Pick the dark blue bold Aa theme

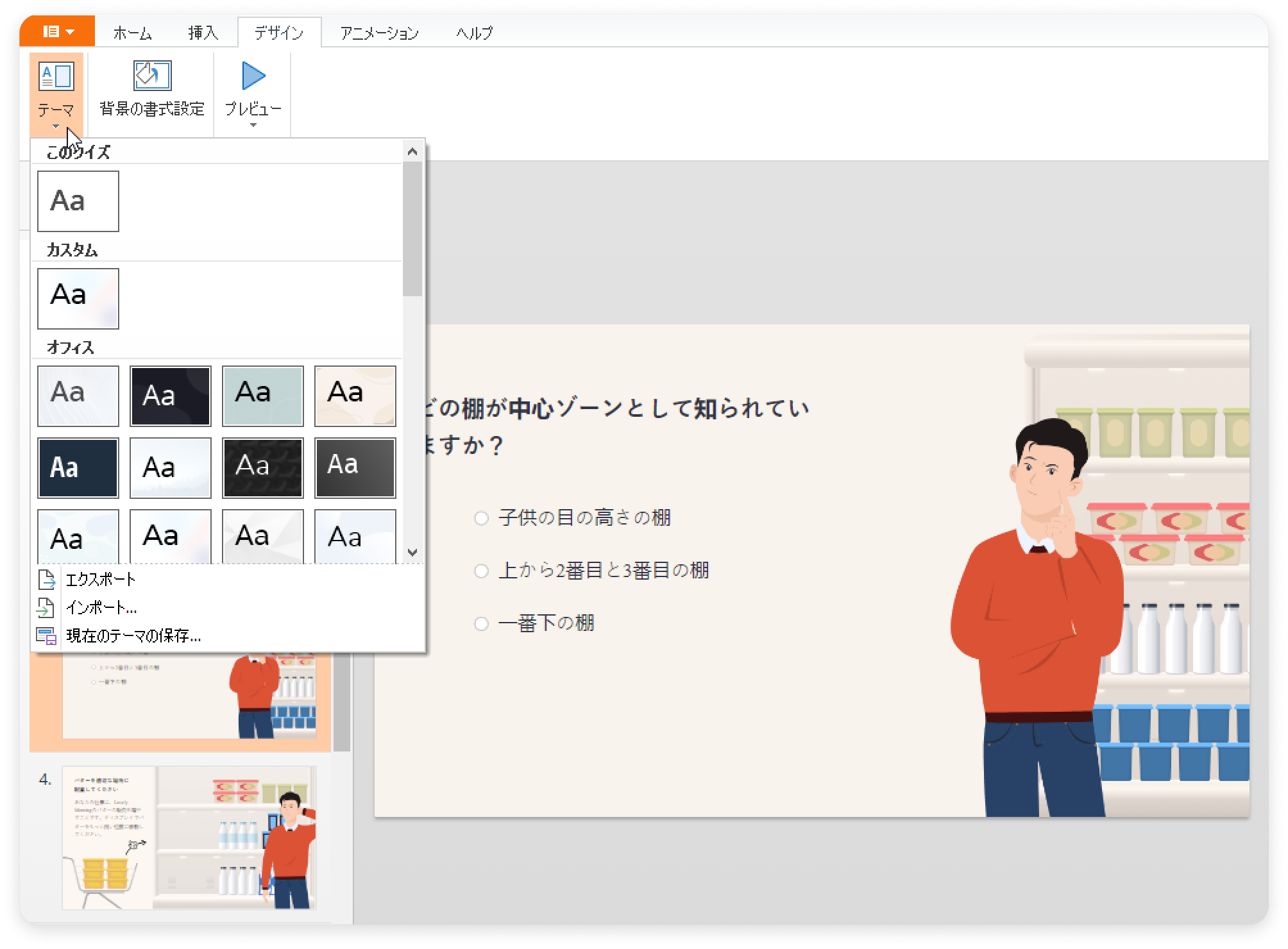click(78, 468)
